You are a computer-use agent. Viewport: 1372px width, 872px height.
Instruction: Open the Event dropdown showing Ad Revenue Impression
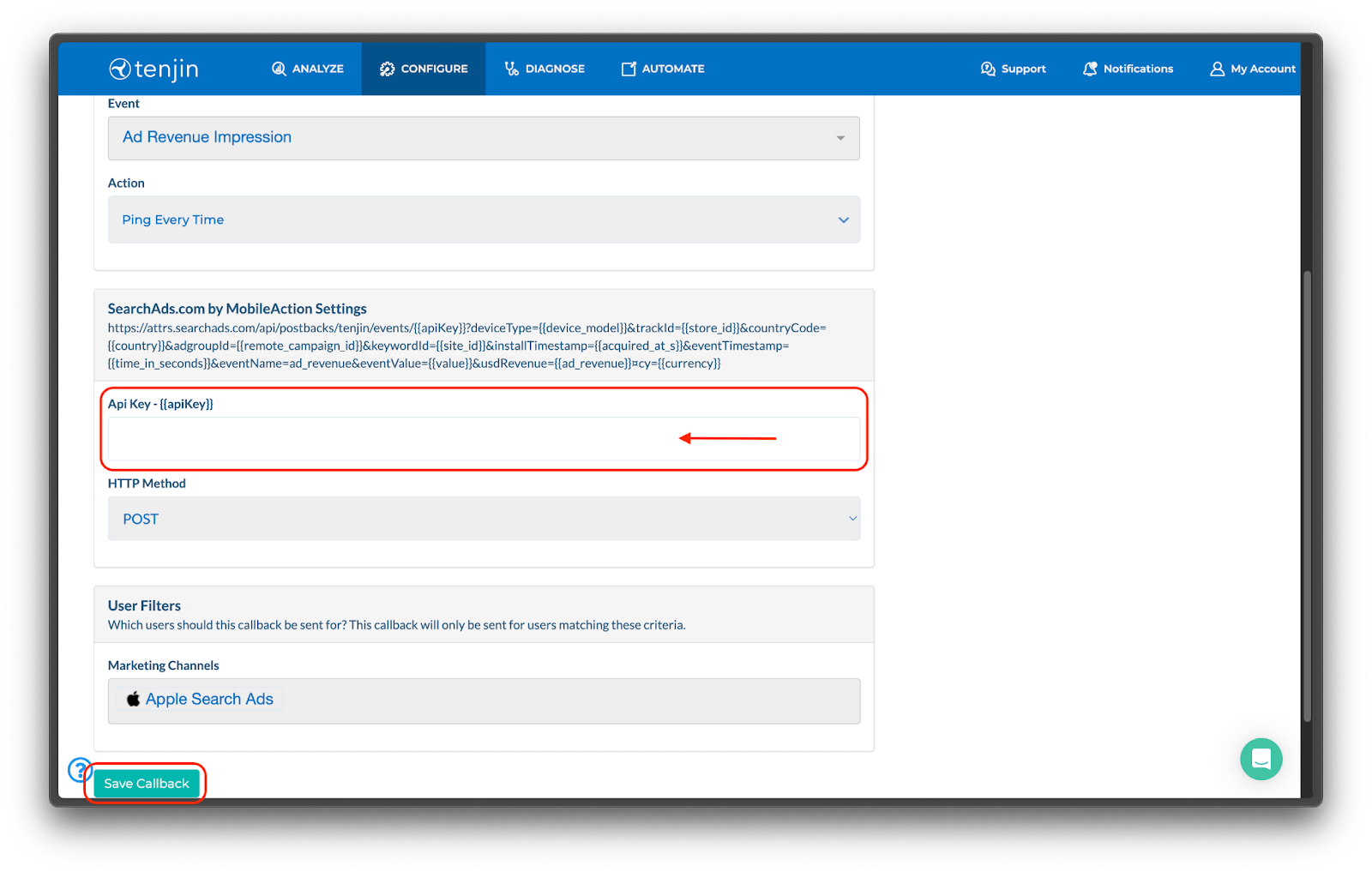point(484,138)
